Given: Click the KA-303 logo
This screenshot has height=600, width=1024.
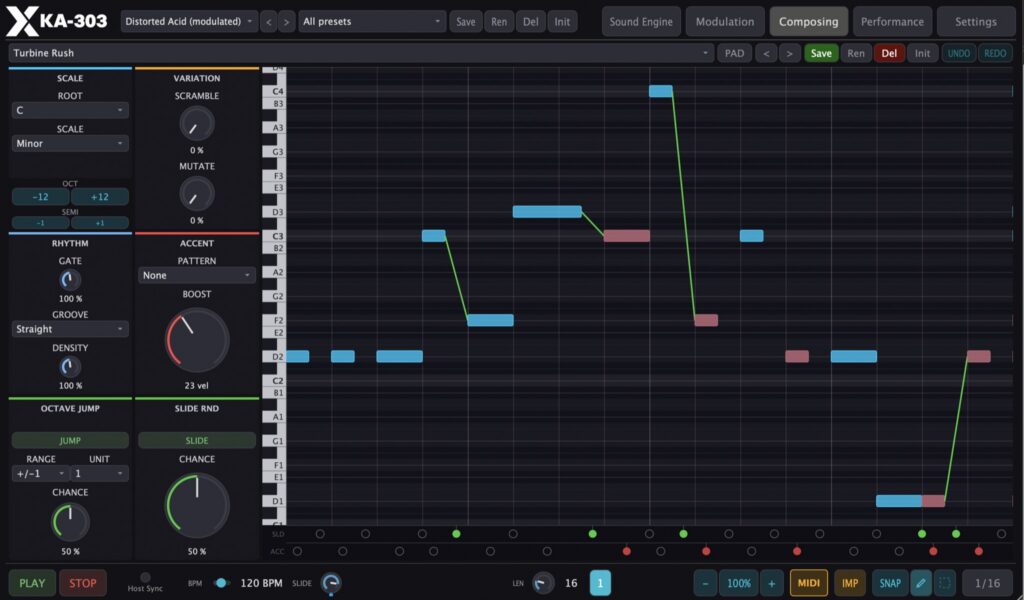Looking at the screenshot, I should [x=57, y=21].
